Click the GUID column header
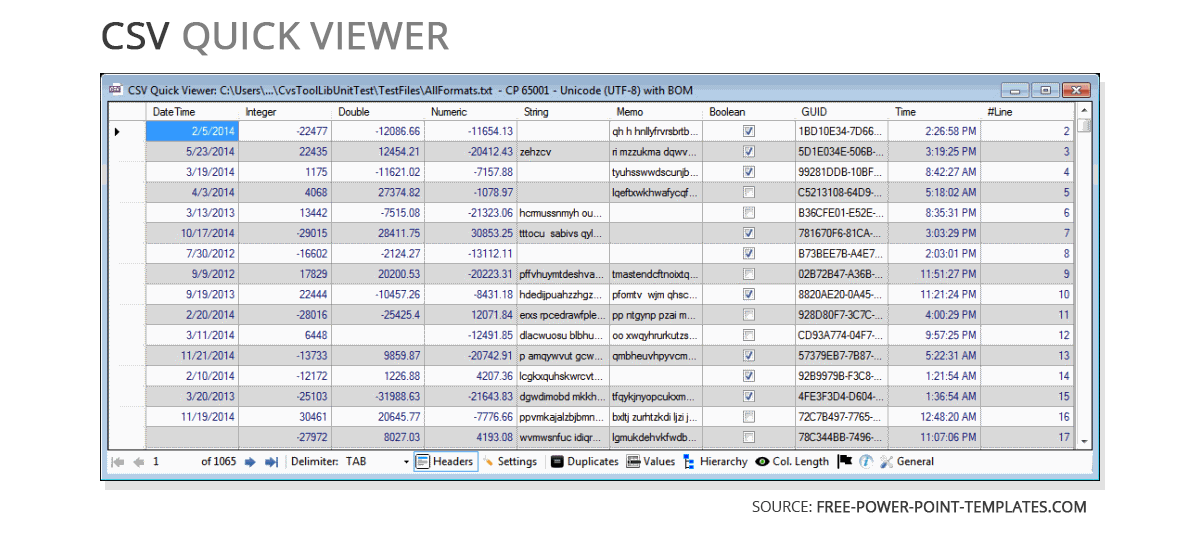The height and width of the screenshot is (541, 1200). (x=814, y=112)
